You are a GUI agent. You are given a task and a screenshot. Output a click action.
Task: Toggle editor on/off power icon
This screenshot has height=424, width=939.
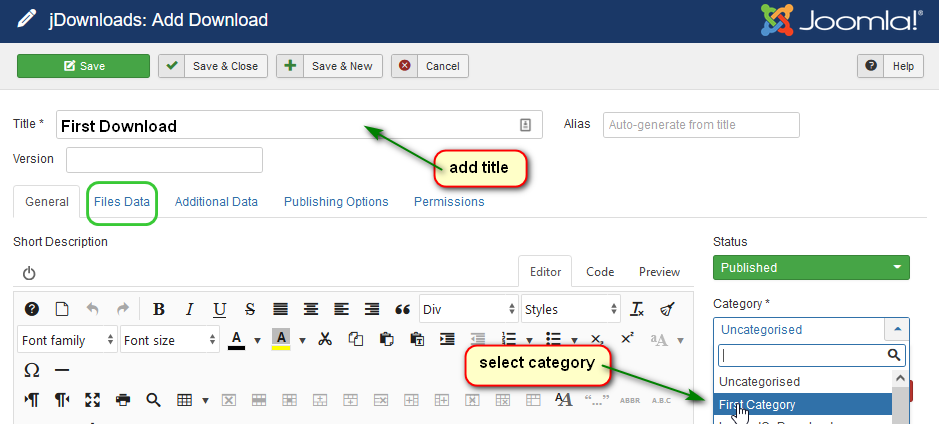pos(29,274)
